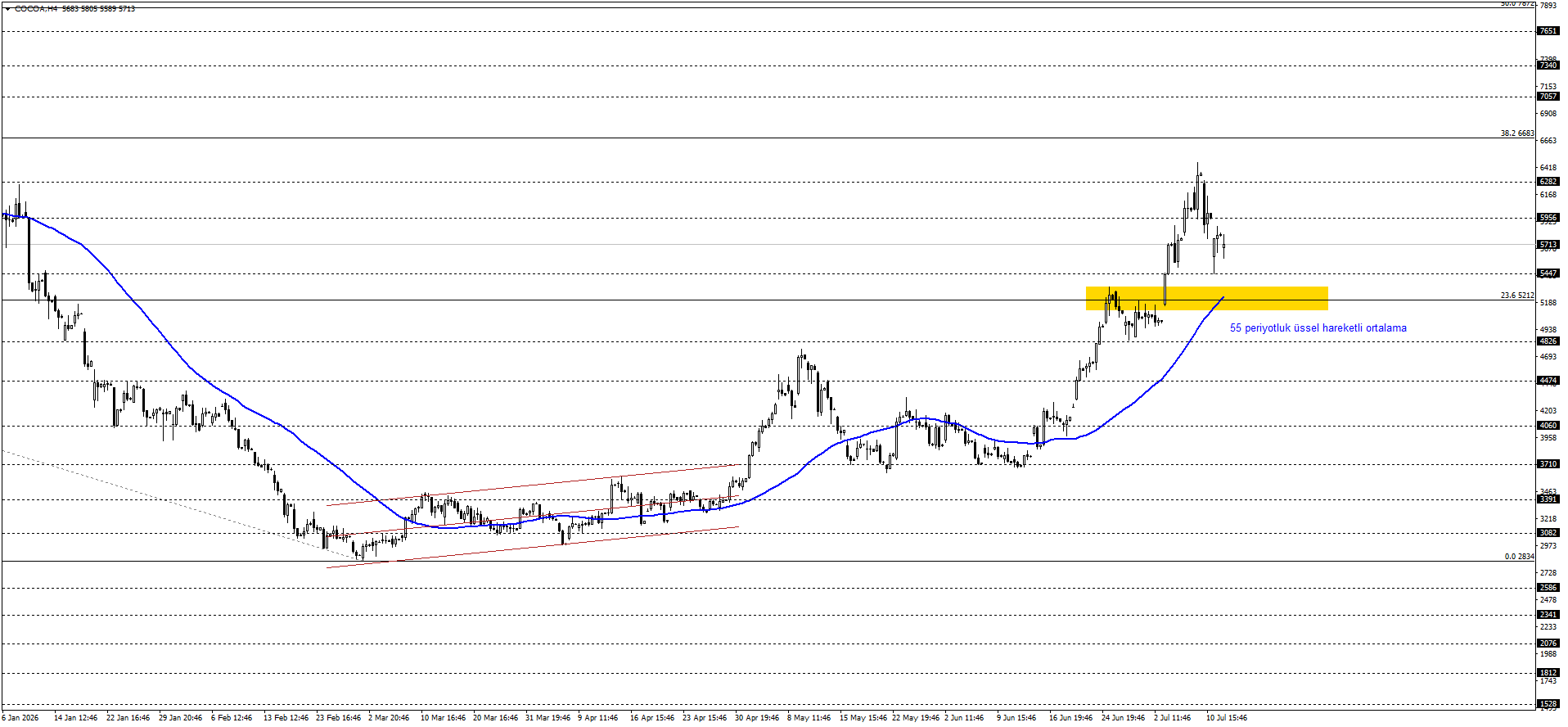Click the 6 Jan 2026 date label
This screenshot has width=1568, height=727.
click(20, 718)
